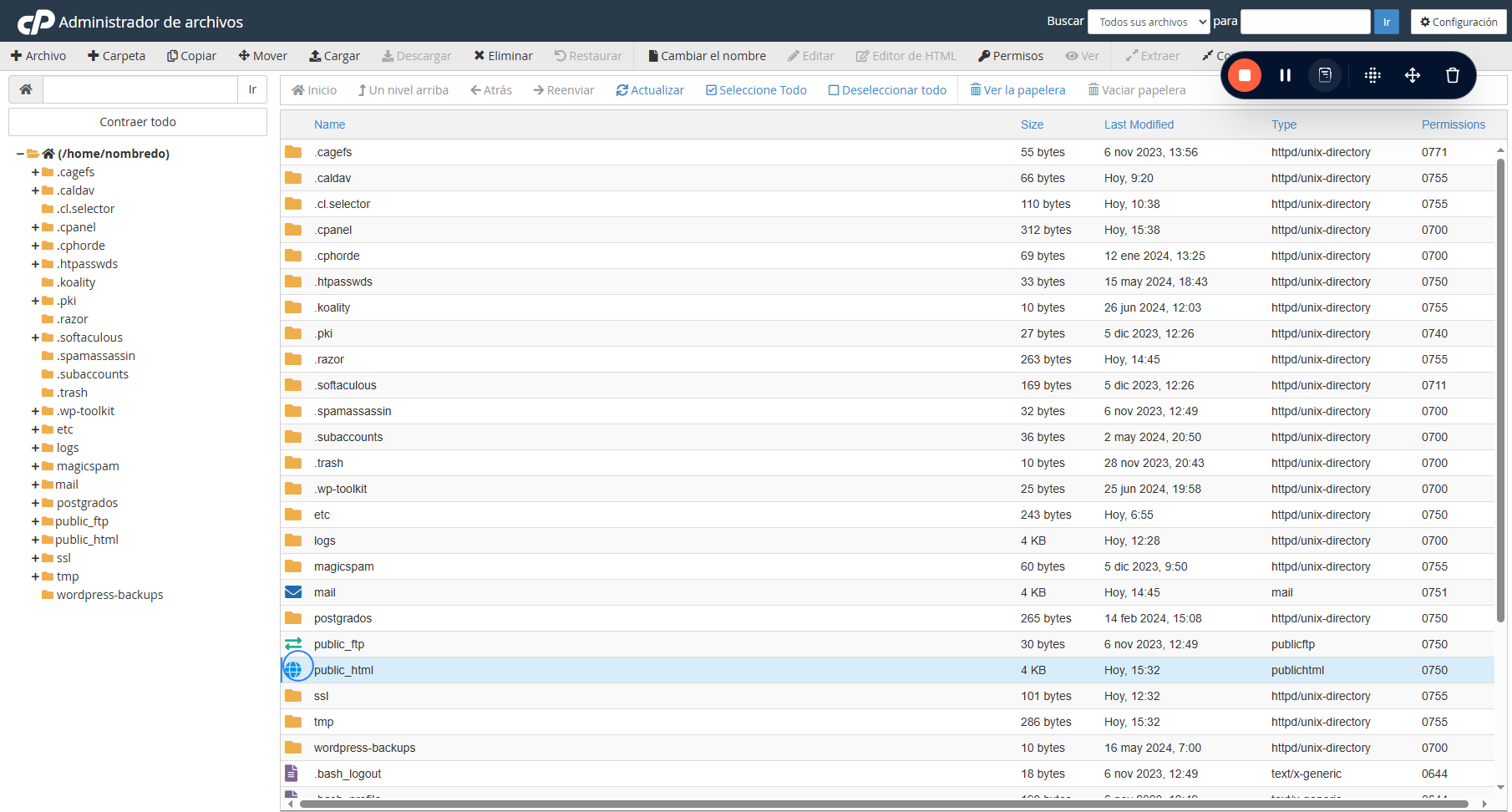Click the home icon beside path field
The image size is (1512, 812).
[26, 89]
